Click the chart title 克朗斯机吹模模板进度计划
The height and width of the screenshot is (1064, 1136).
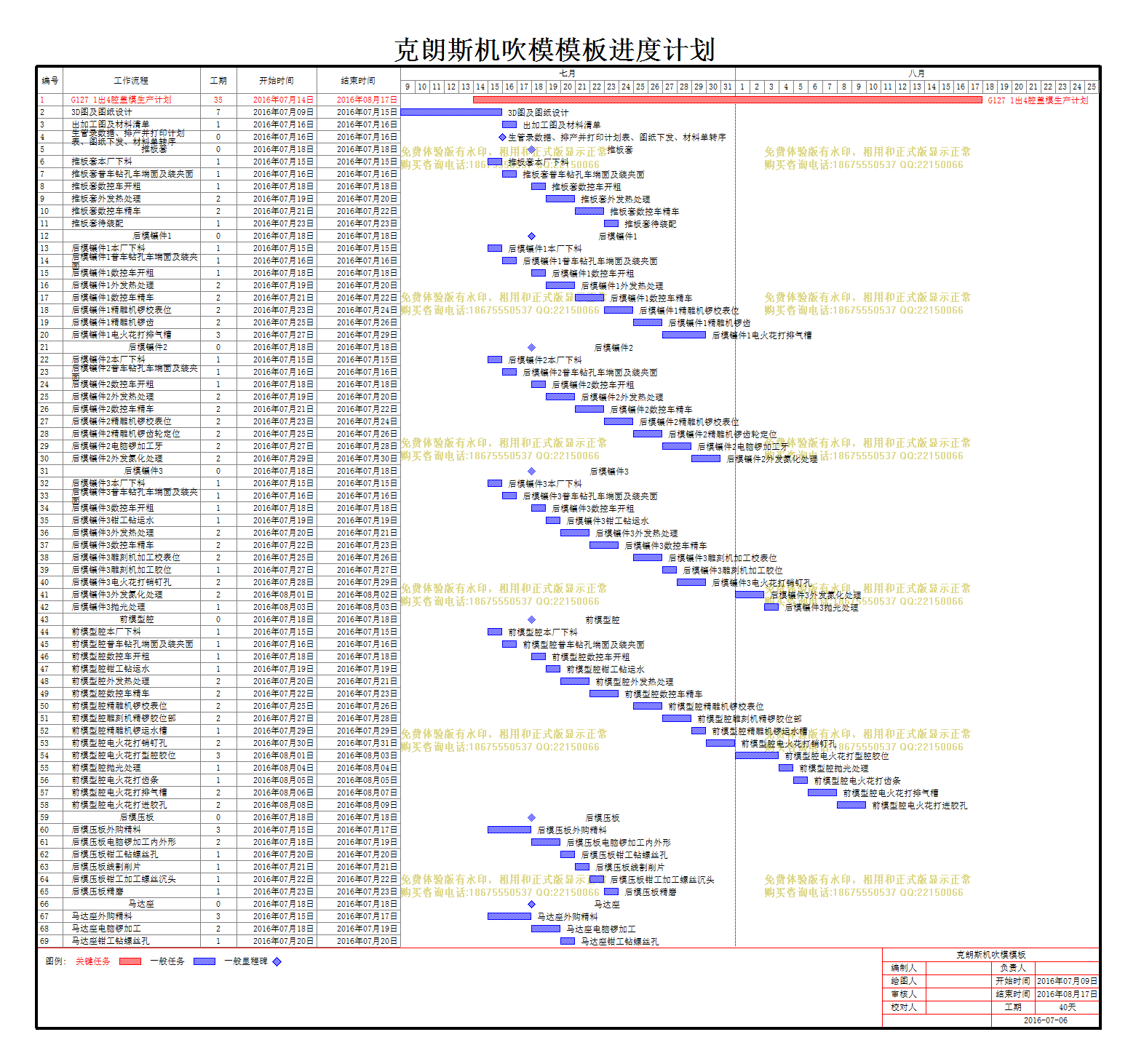pos(555,50)
